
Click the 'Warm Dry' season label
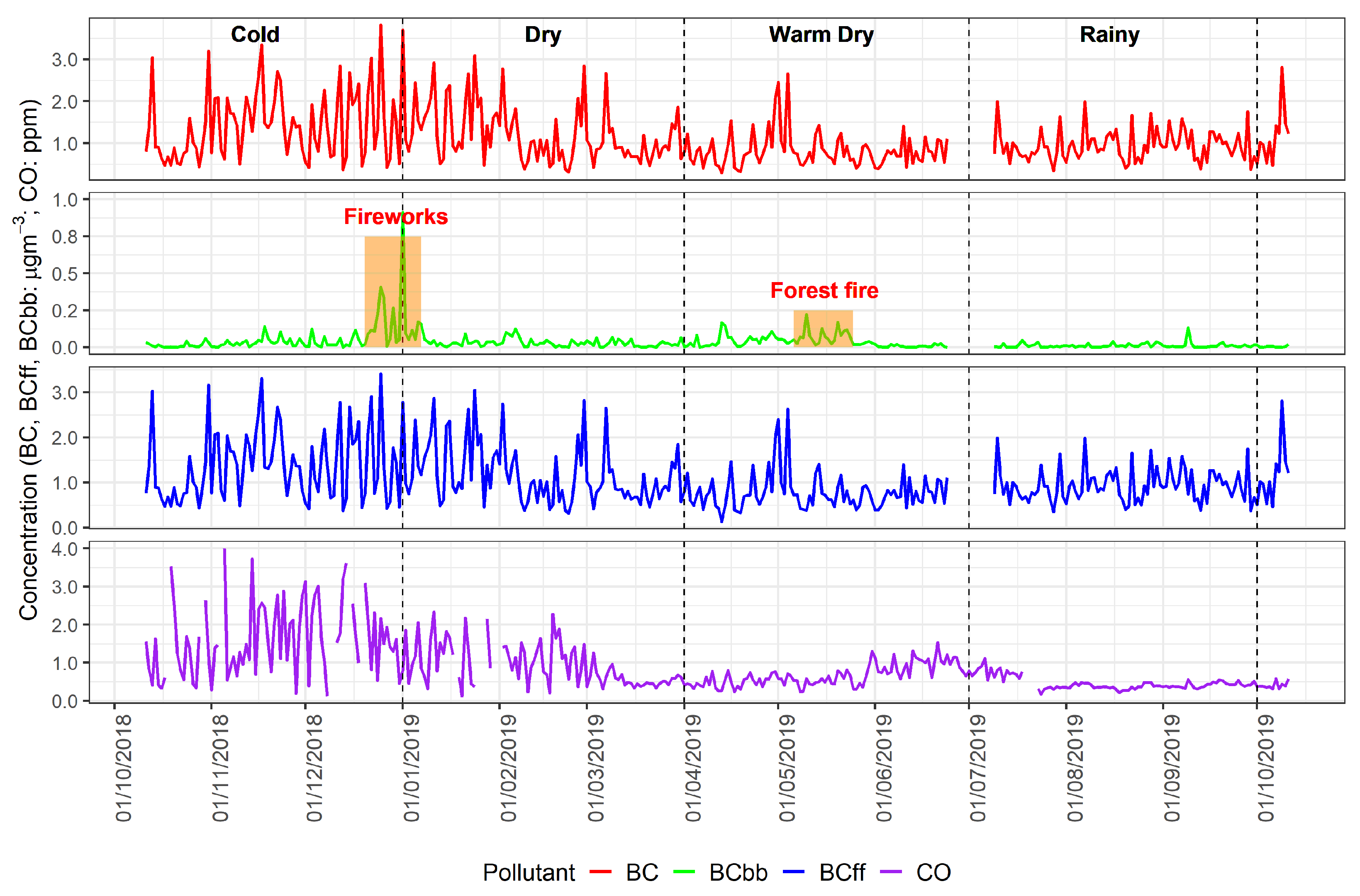pyautogui.click(x=821, y=35)
